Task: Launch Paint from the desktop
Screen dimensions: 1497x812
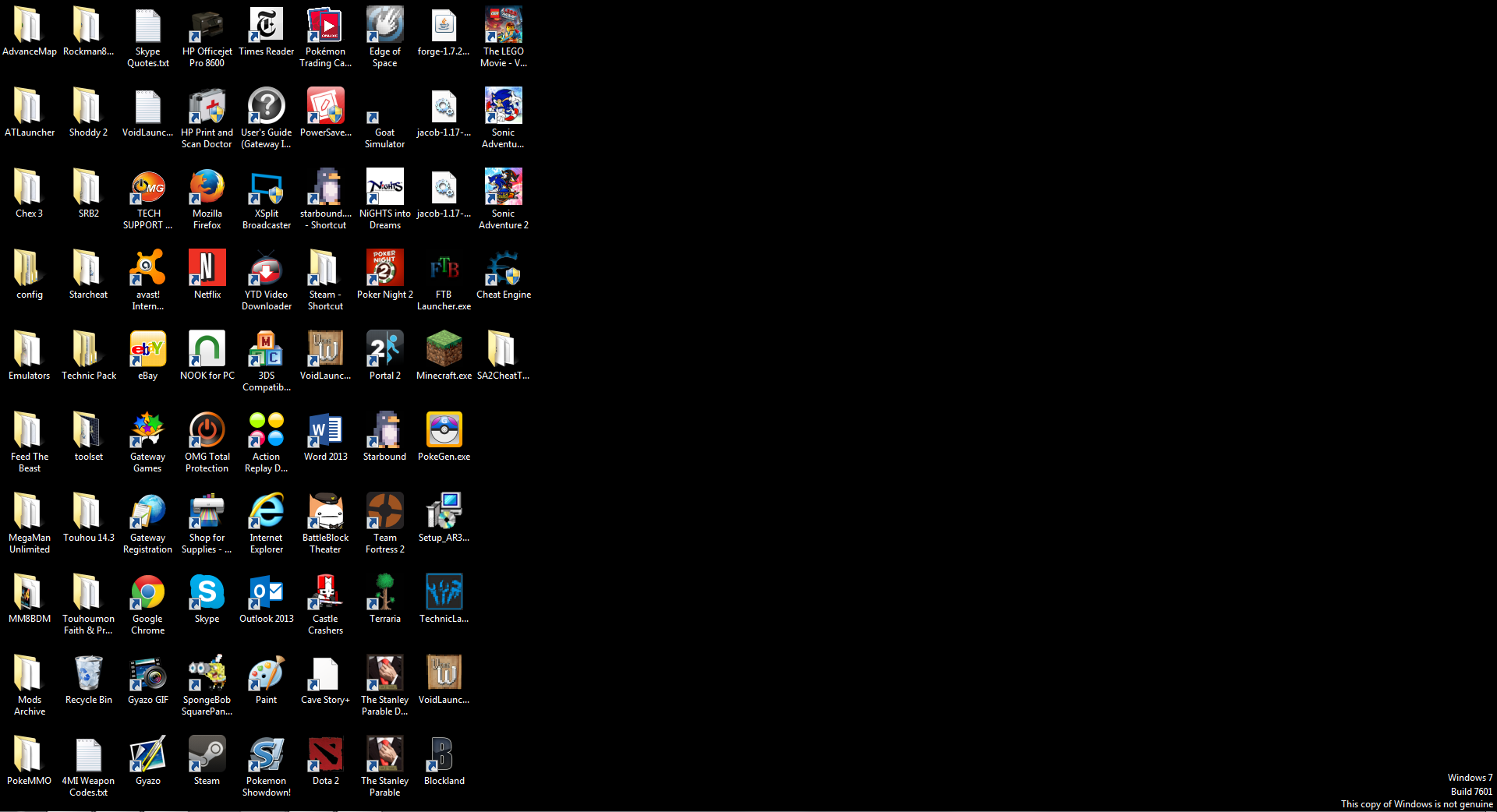Action: (267, 674)
